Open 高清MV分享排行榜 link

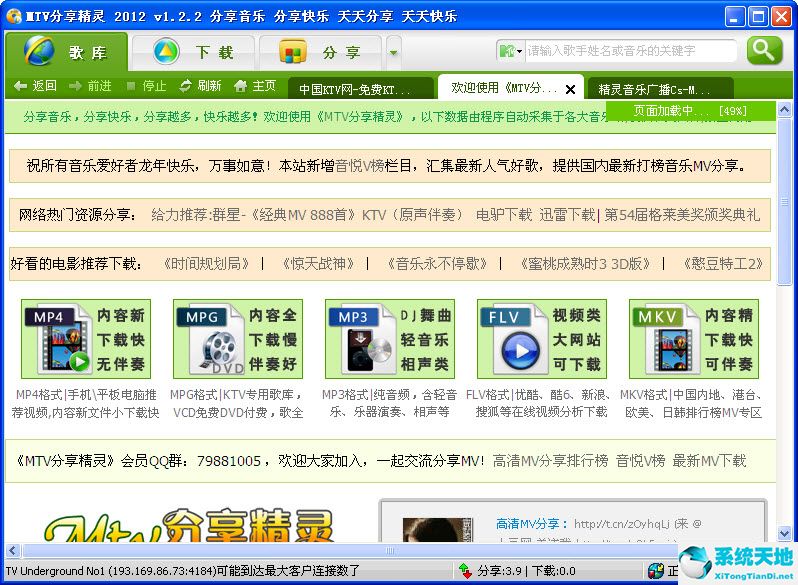[x=550, y=461]
